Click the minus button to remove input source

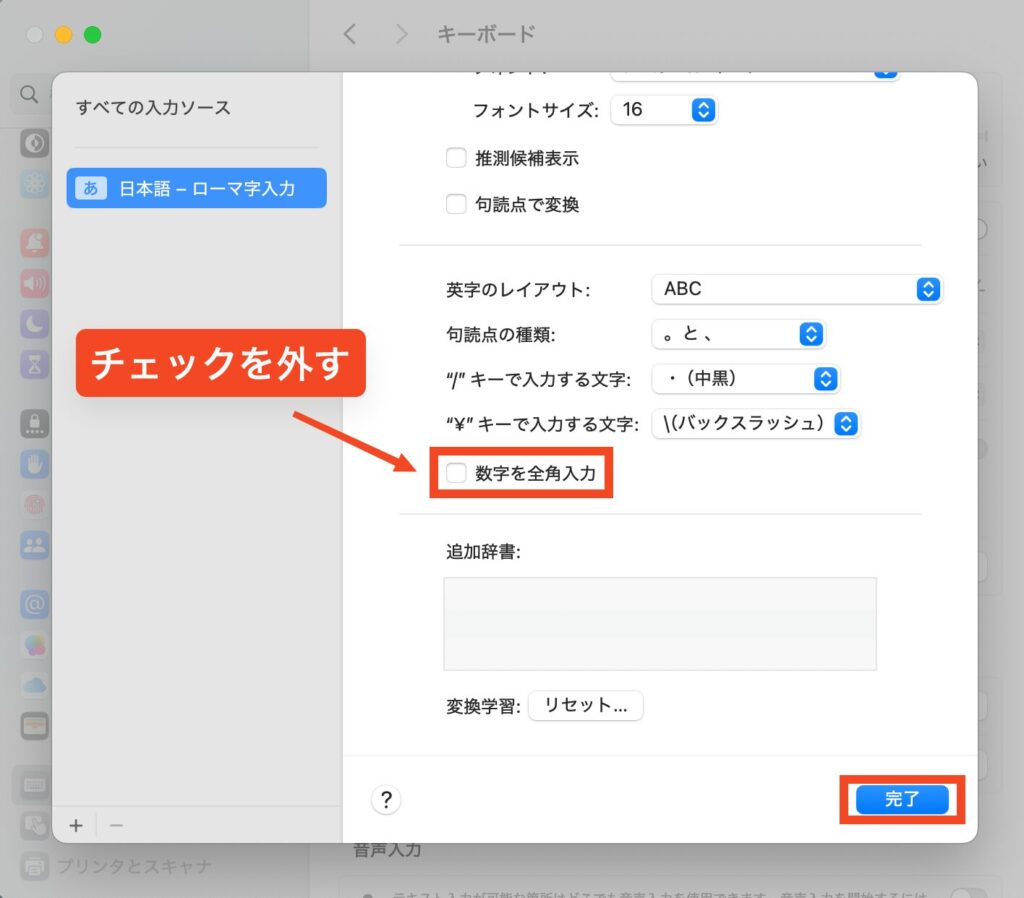[x=116, y=825]
